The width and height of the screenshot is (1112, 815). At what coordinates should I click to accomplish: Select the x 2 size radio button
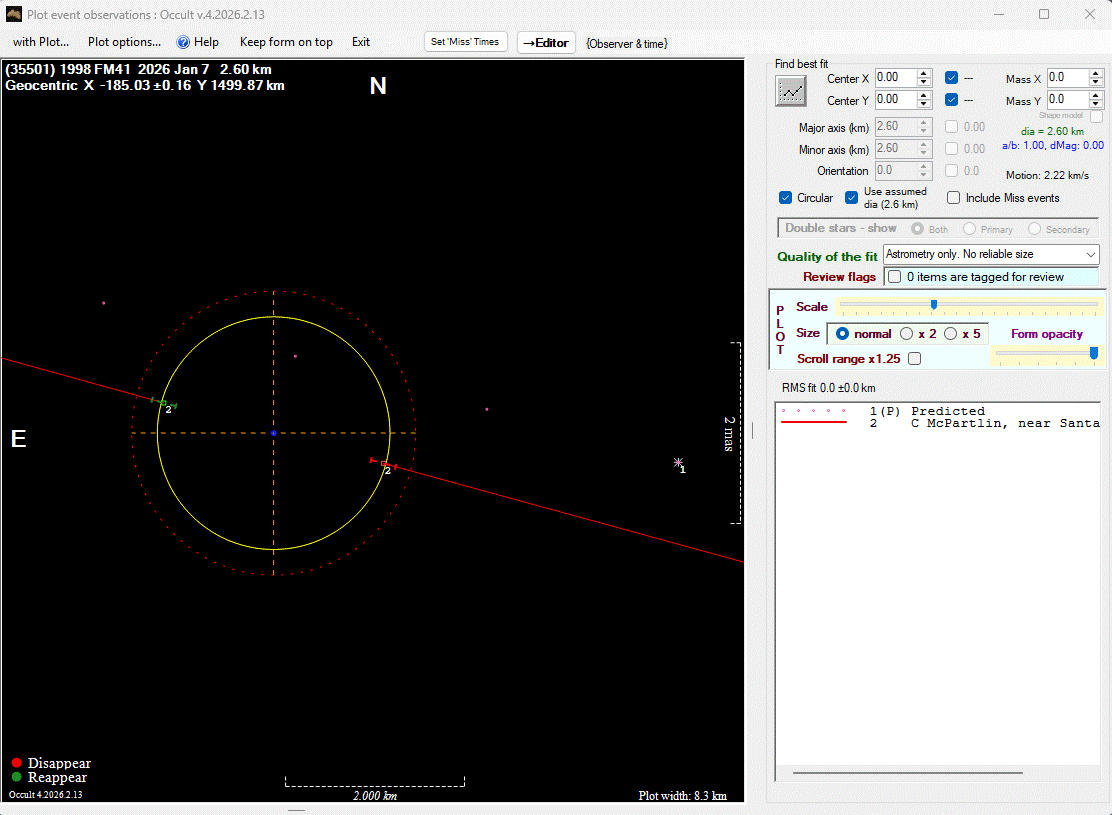click(907, 334)
